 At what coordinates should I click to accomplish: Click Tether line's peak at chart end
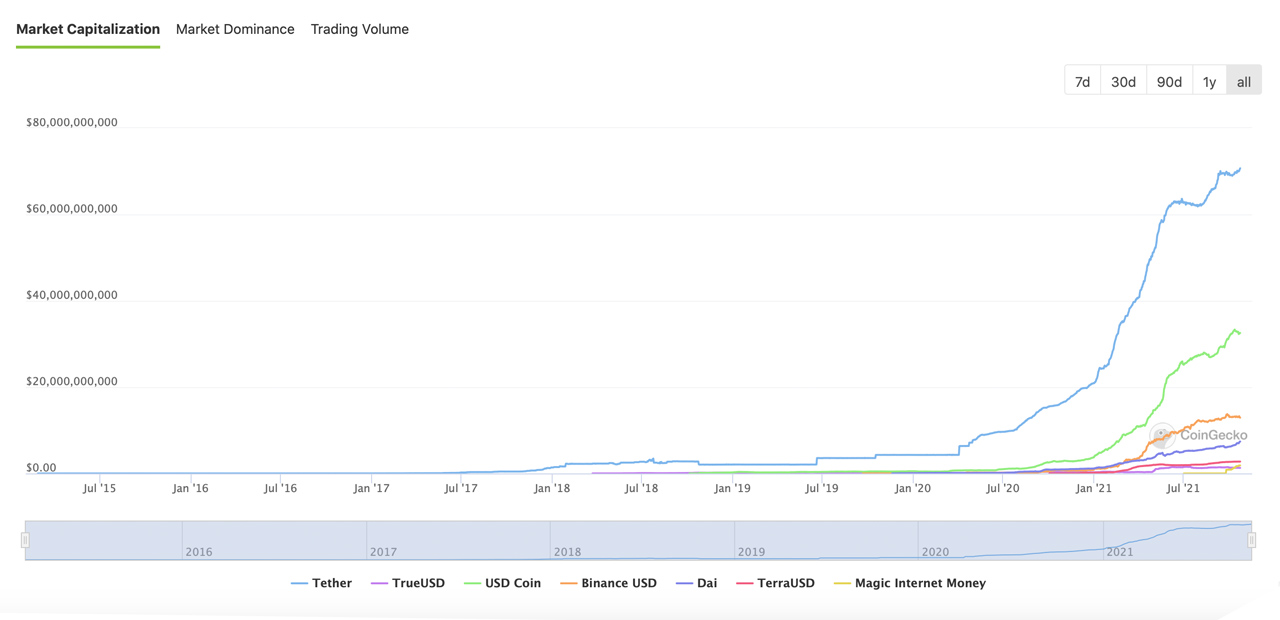1240,169
